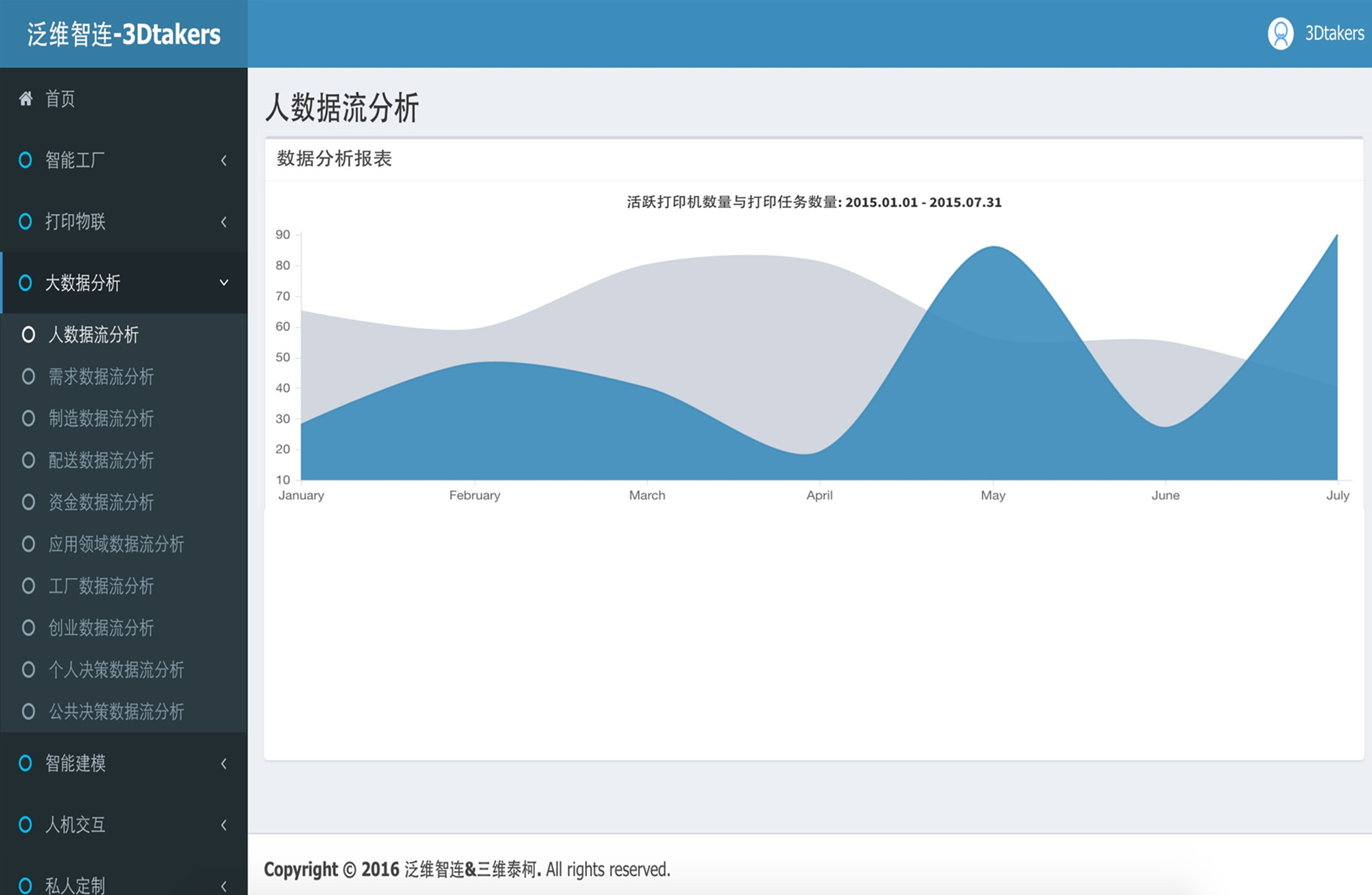This screenshot has height=895, width=1372.
Task: Select 配送数据流分析 in sidebar
Action: (100, 461)
